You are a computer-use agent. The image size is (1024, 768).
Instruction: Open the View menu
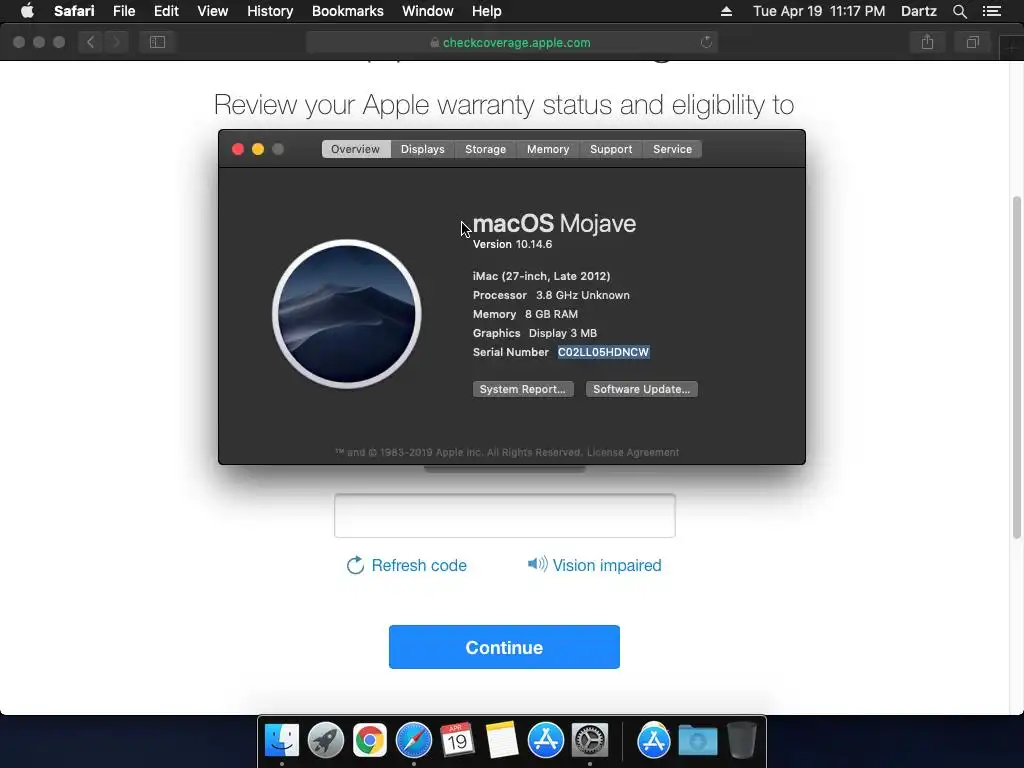click(212, 11)
